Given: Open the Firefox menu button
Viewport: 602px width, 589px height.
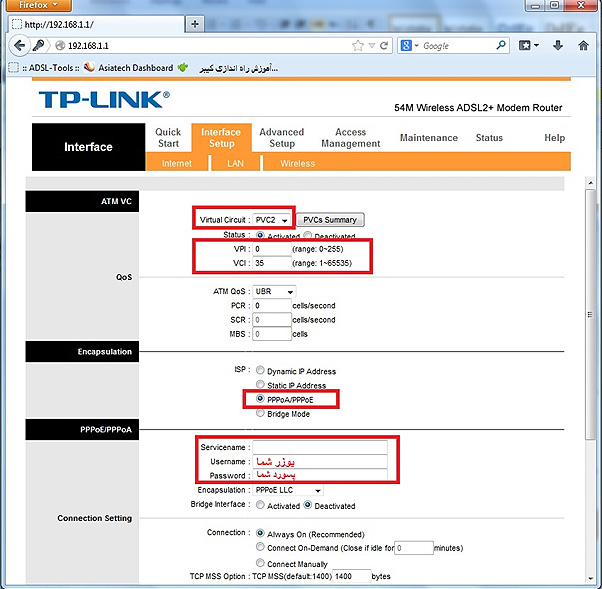Looking at the screenshot, I should pos(38,5).
